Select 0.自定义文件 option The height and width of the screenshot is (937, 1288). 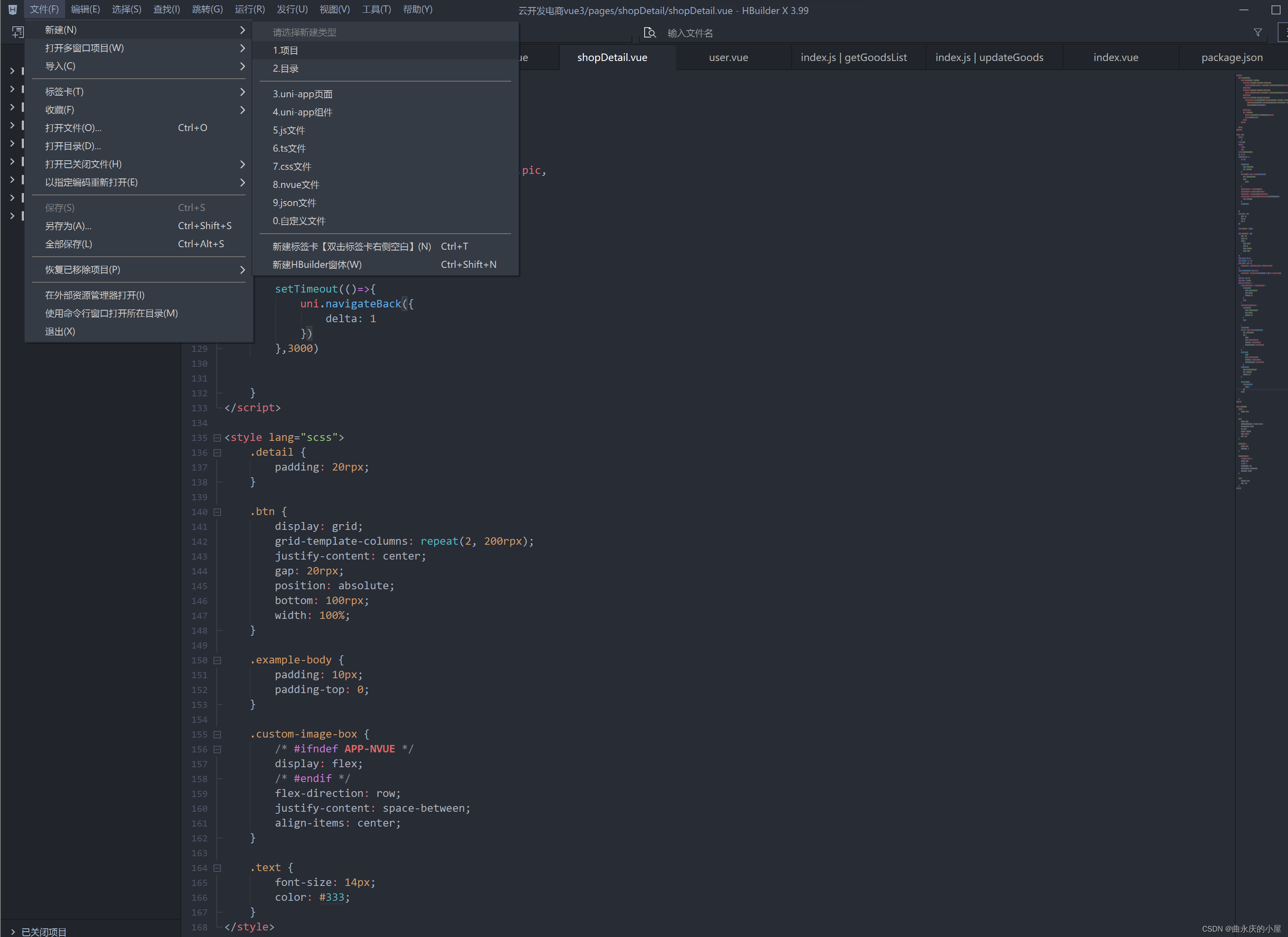point(385,221)
